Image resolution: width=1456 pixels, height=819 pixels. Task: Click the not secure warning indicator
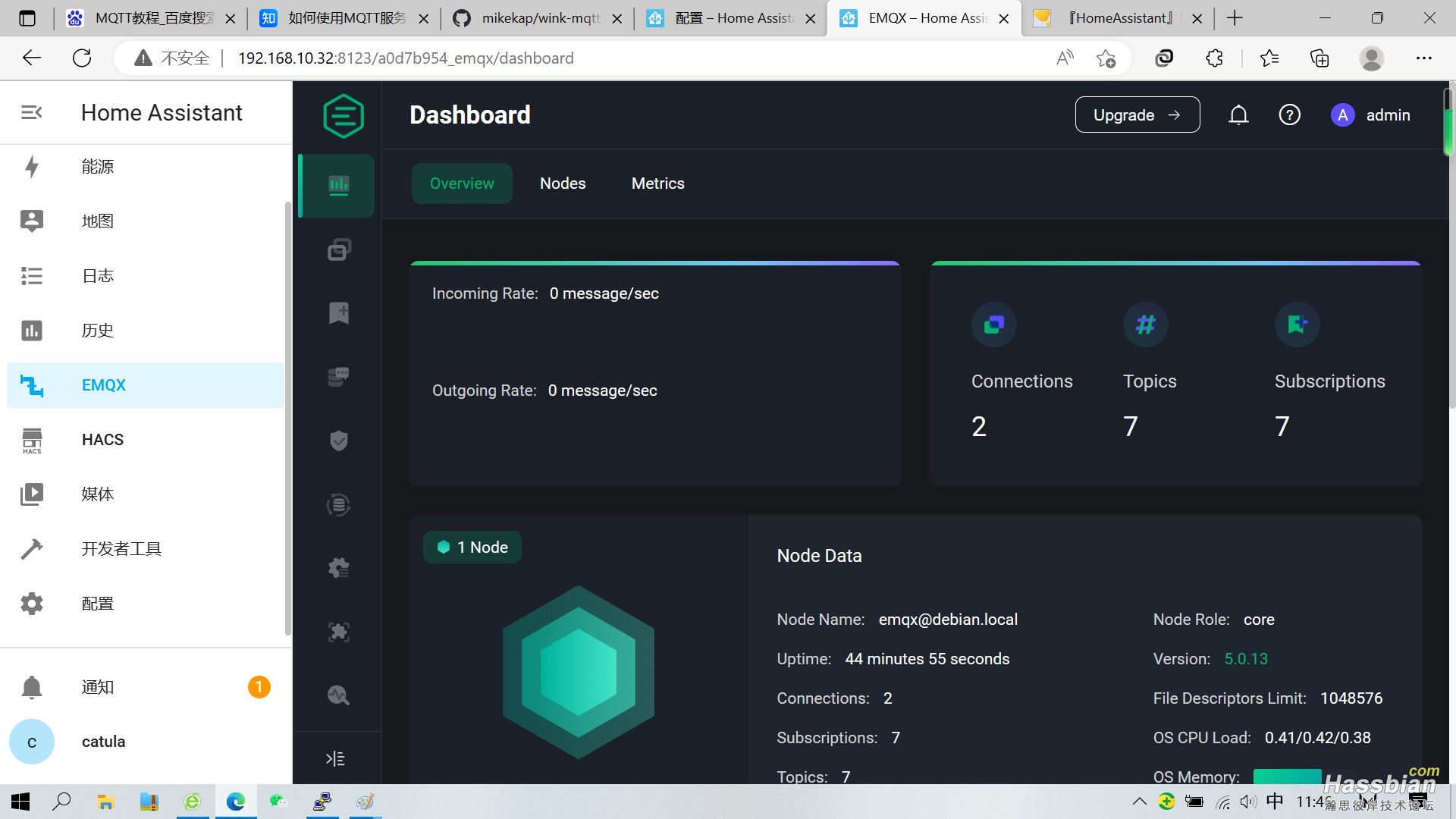172,58
